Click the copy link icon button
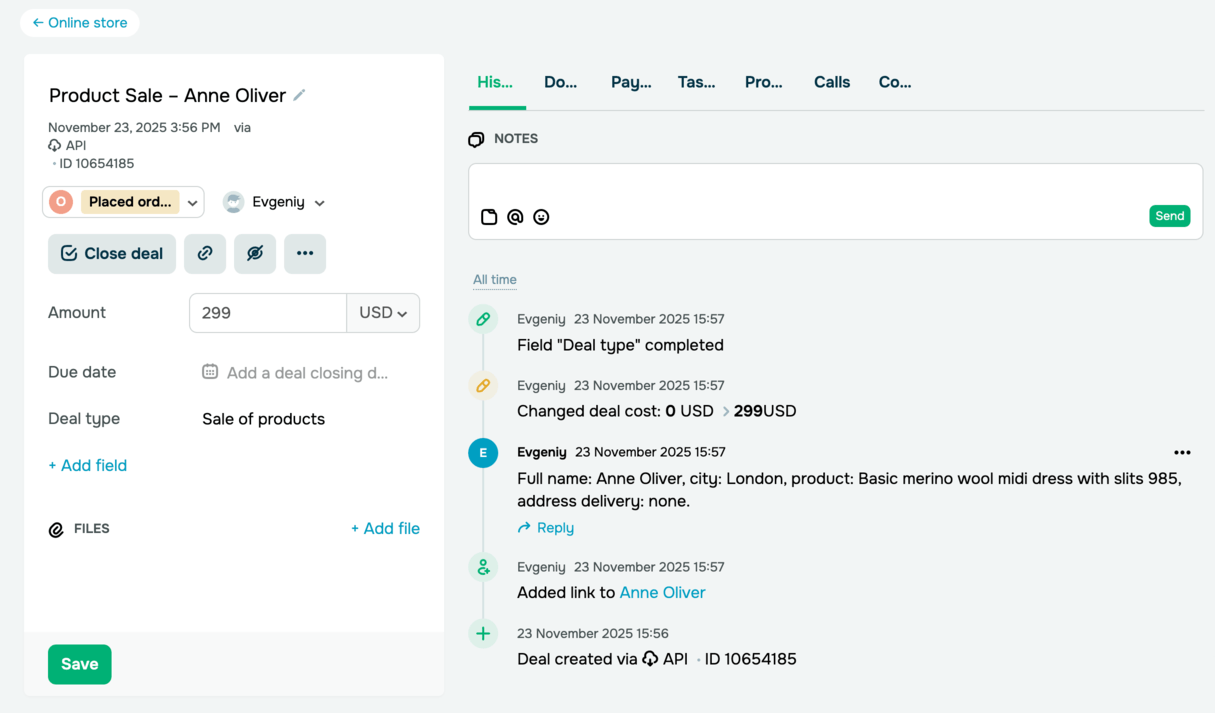This screenshot has width=1215, height=713. 205,254
